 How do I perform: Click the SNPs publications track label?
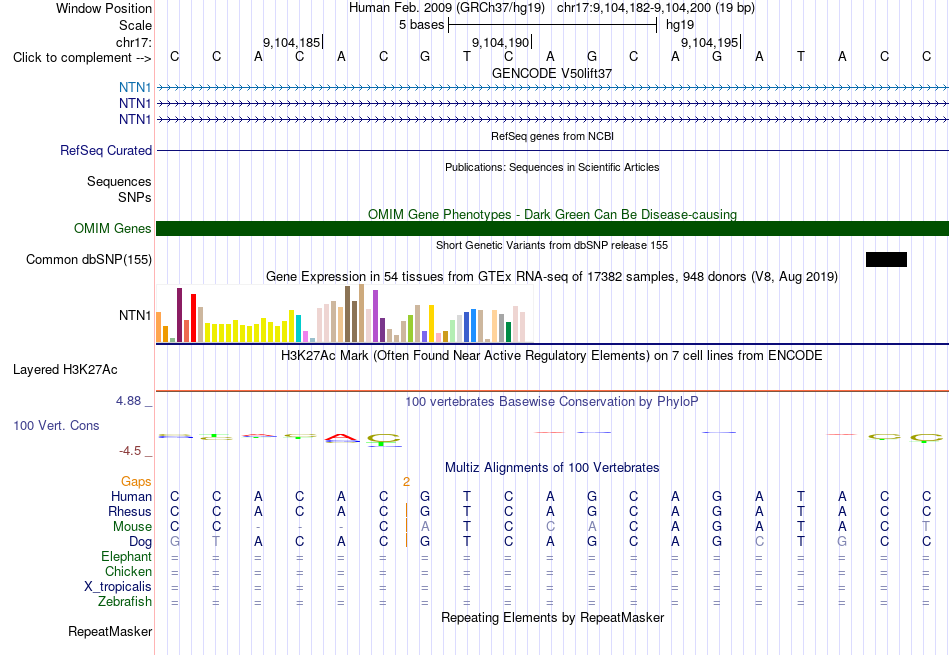[x=135, y=198]
